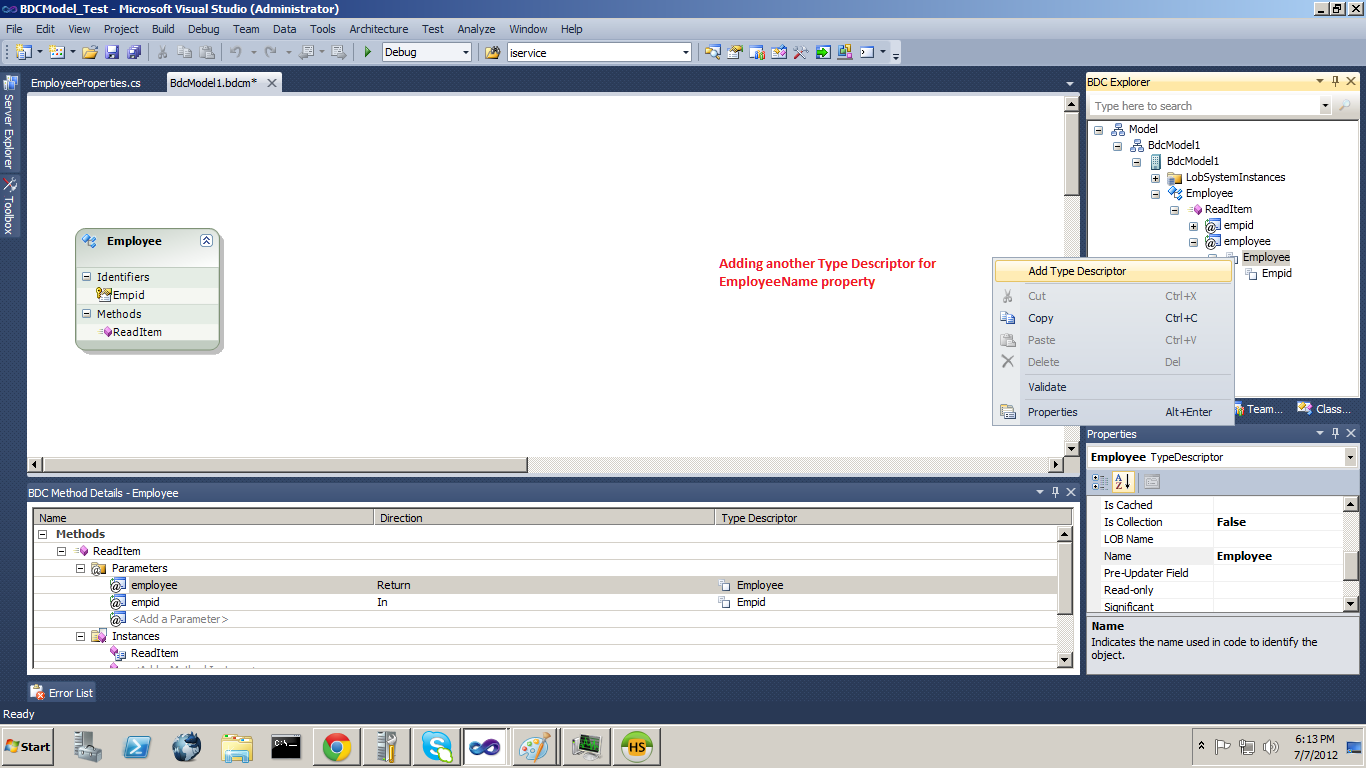Click the Properties grid vertical scrollbar thumb
Image resolution: width=1366 pixels, height=768 pixels.
[x=1351, y=565]
